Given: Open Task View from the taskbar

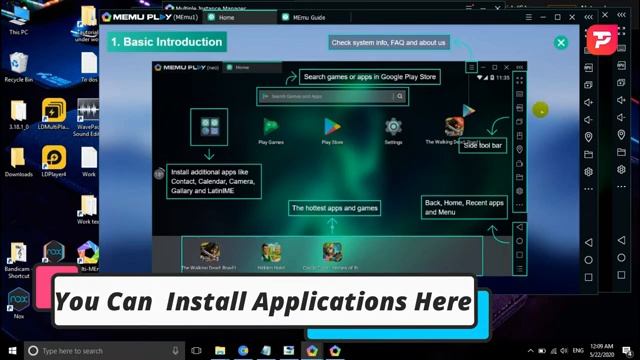Looking at the screenshot, I should [x=196, y=351].
